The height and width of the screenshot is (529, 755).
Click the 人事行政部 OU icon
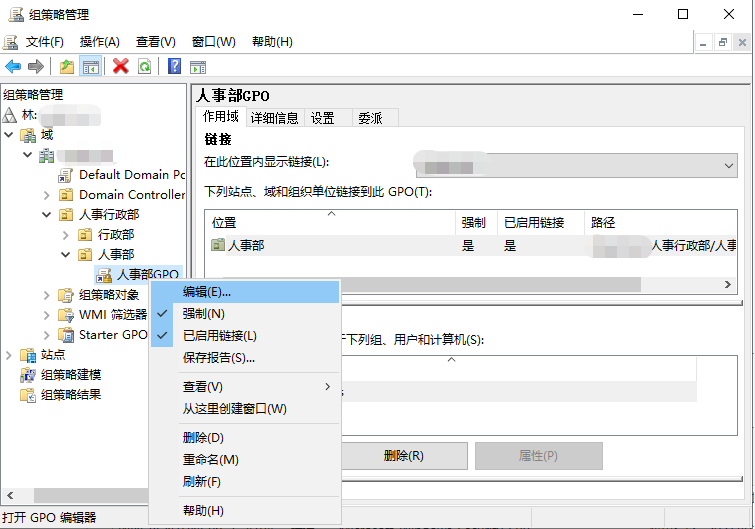pos(65,215)
